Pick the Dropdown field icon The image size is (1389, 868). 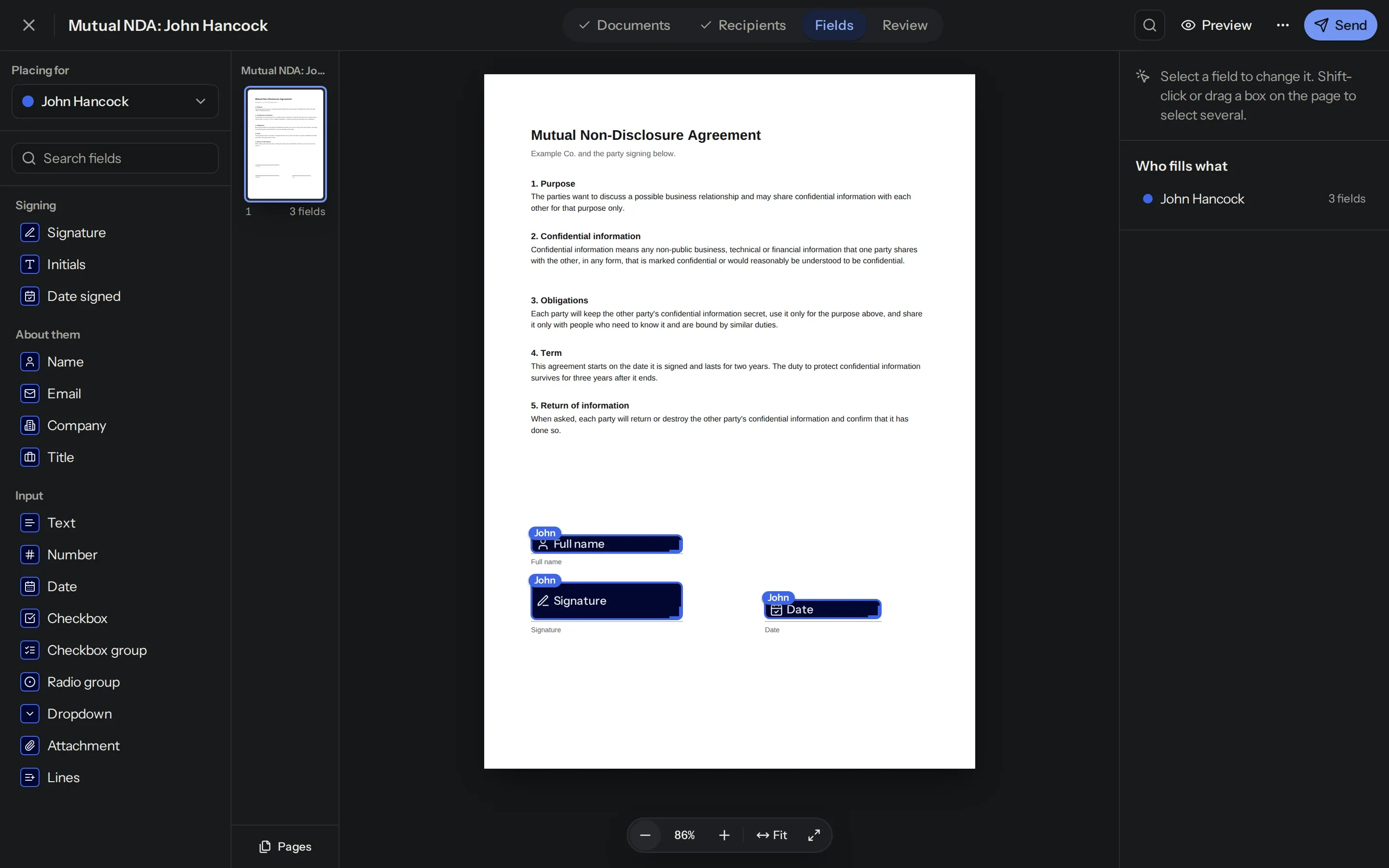pyautogui.click(x=30, y=714)
